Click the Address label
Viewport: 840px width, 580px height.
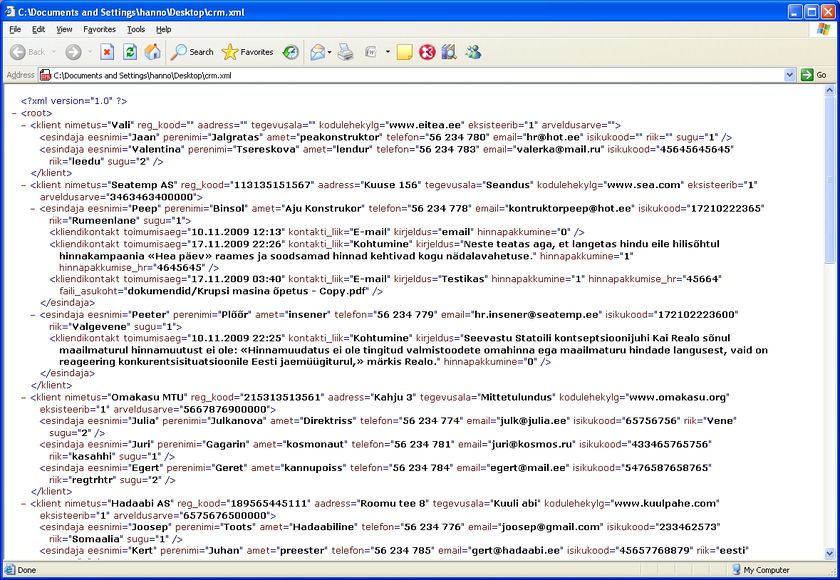click(x=20, y=75)
